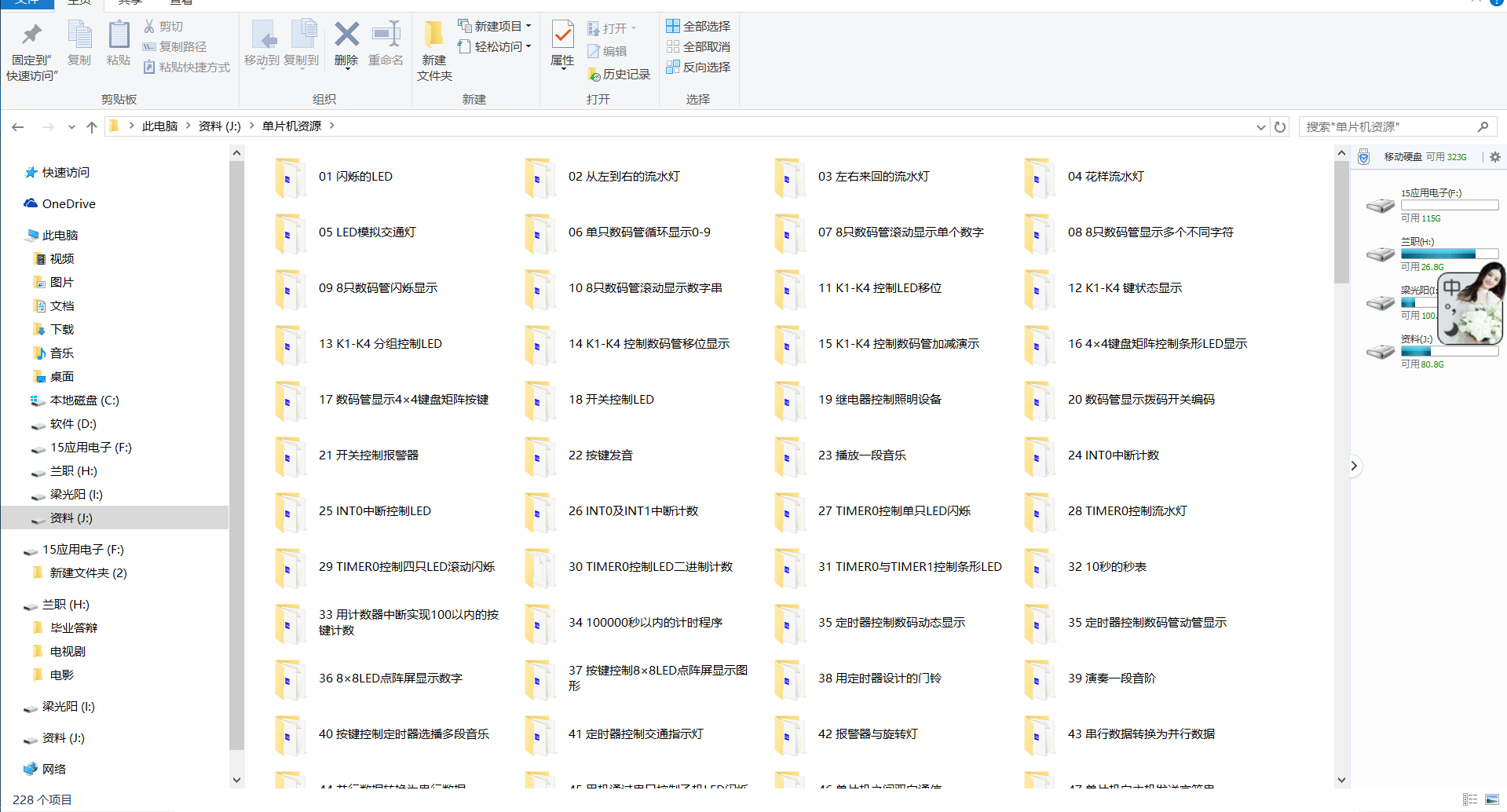Click the Pin to Quick Access icon

31,35
